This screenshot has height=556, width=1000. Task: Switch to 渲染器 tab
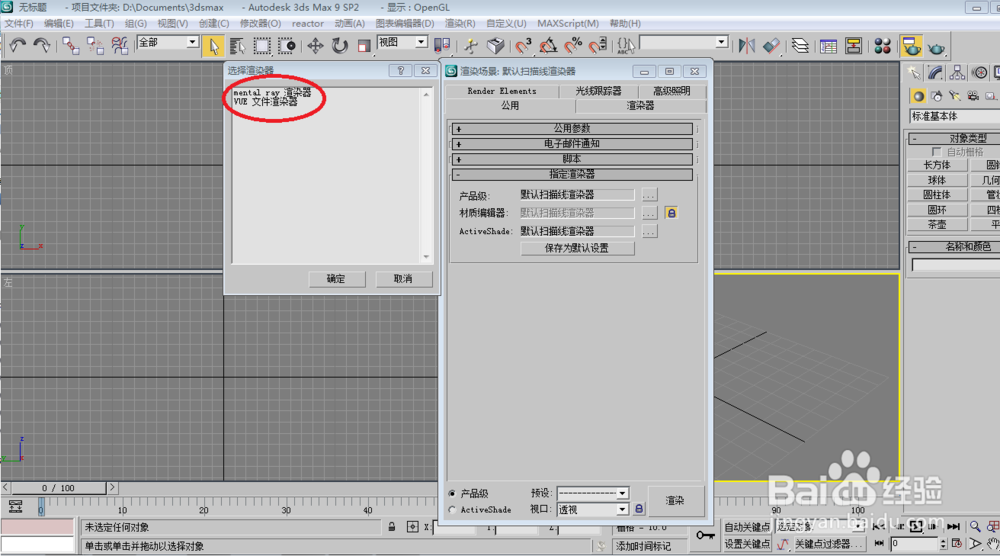click(640, 106)
